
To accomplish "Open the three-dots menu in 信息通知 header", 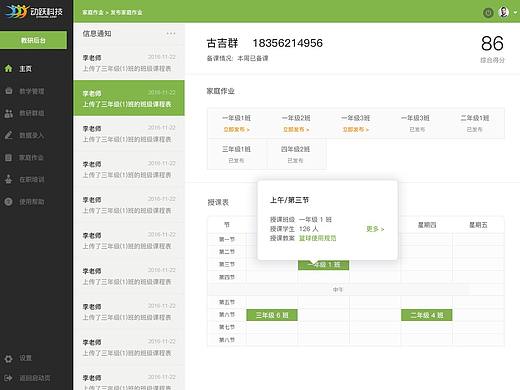I will (x=171, y=33).
